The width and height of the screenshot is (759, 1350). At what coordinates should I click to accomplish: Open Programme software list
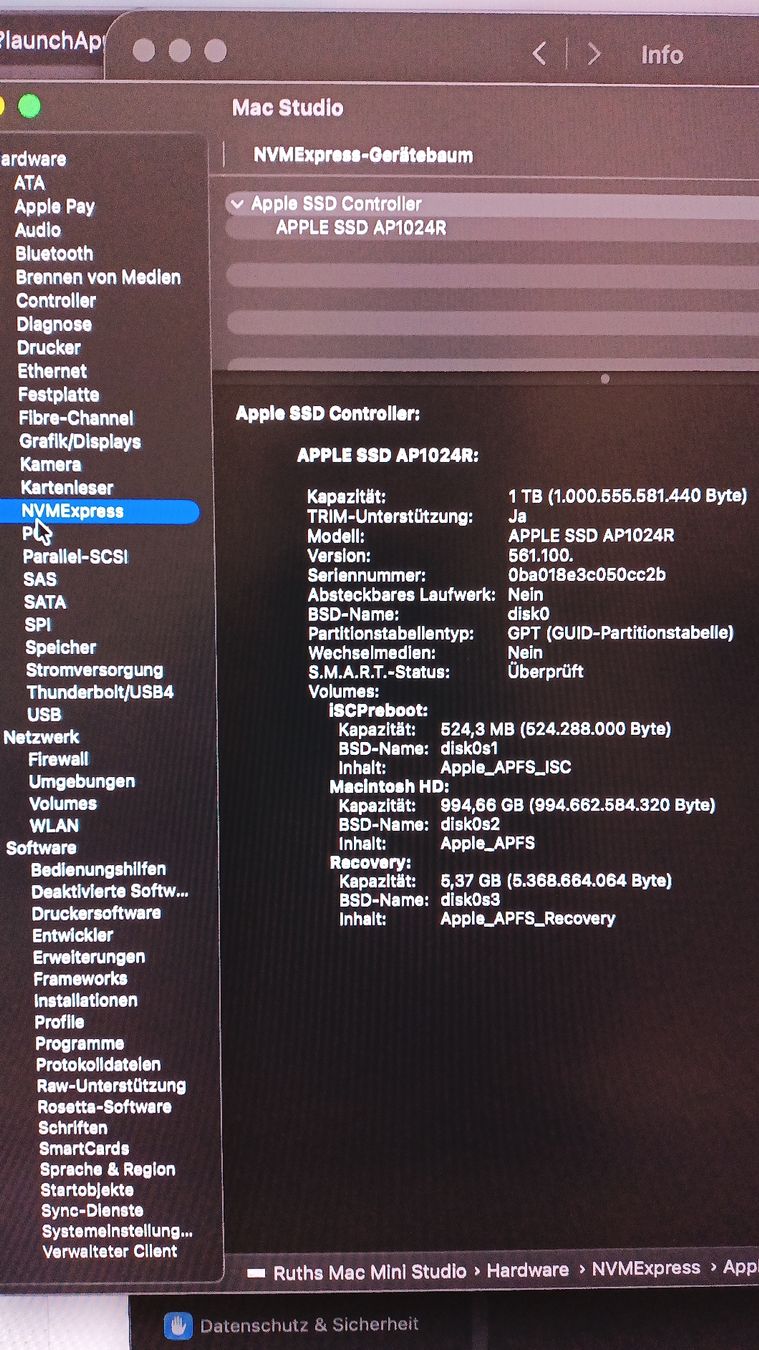pyautogui.click(x=79, y=1044)
